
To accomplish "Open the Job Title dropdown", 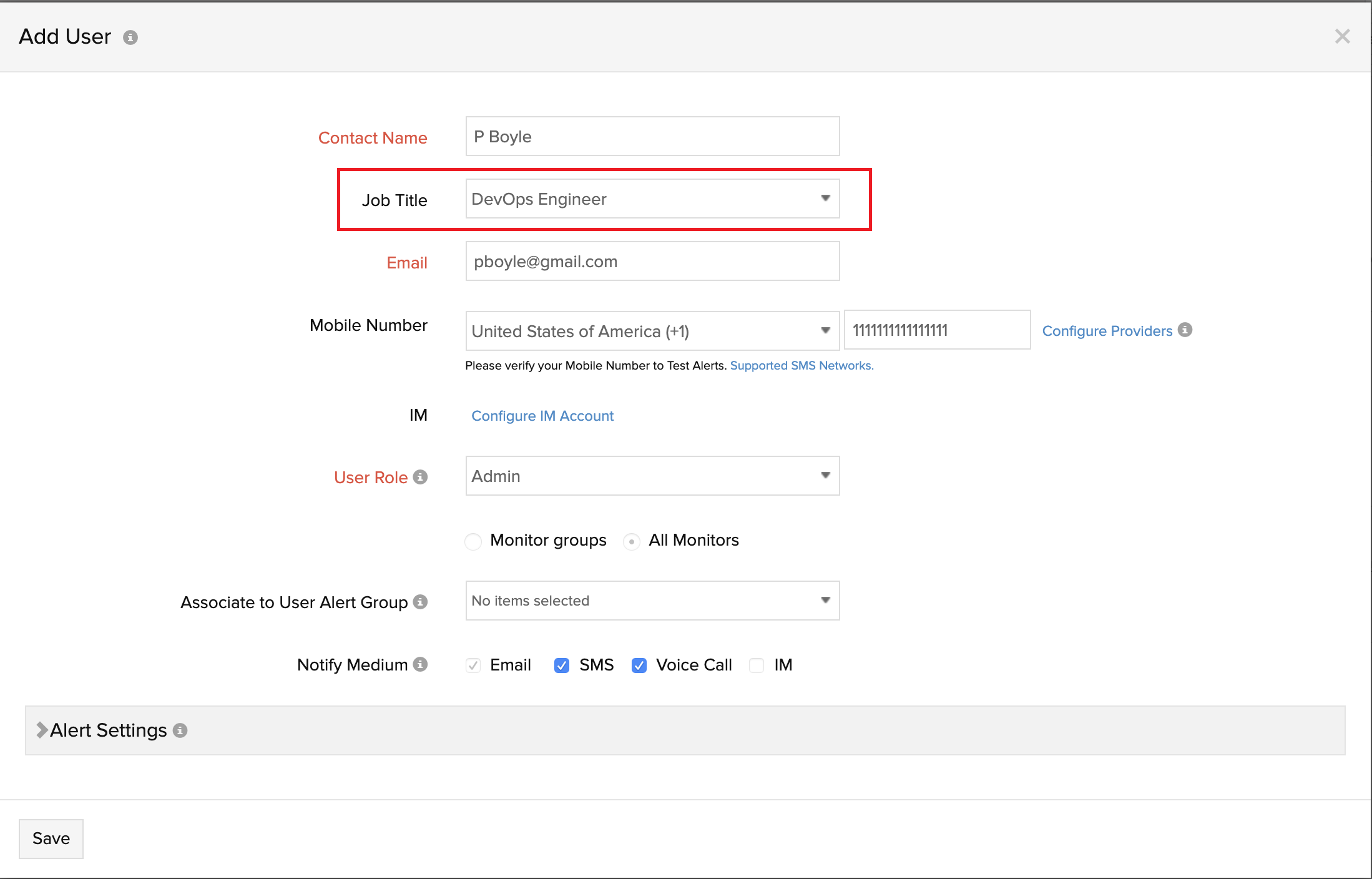I will 652,199.
